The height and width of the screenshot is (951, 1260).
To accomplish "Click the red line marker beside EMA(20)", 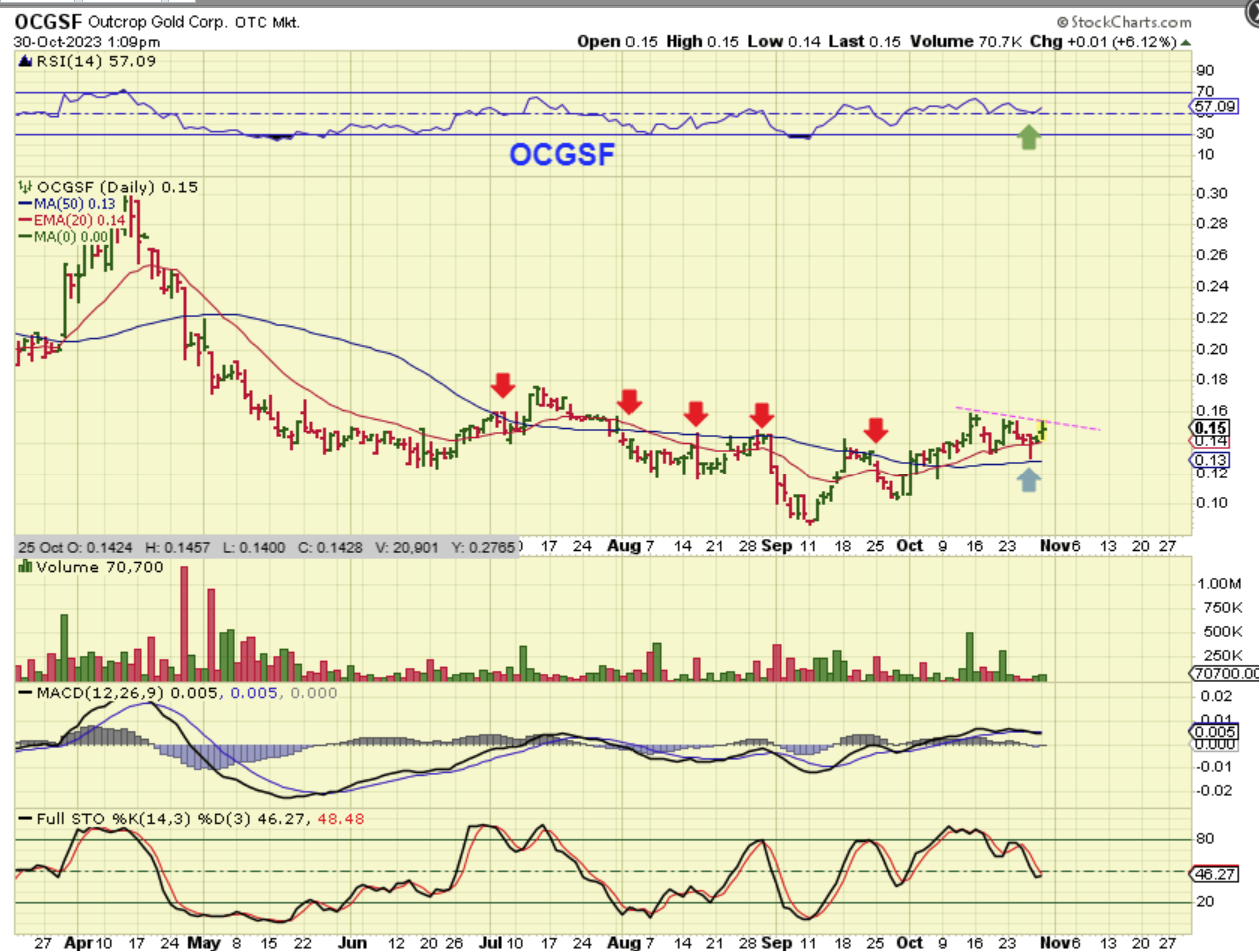I will click(x=26, y=219).
